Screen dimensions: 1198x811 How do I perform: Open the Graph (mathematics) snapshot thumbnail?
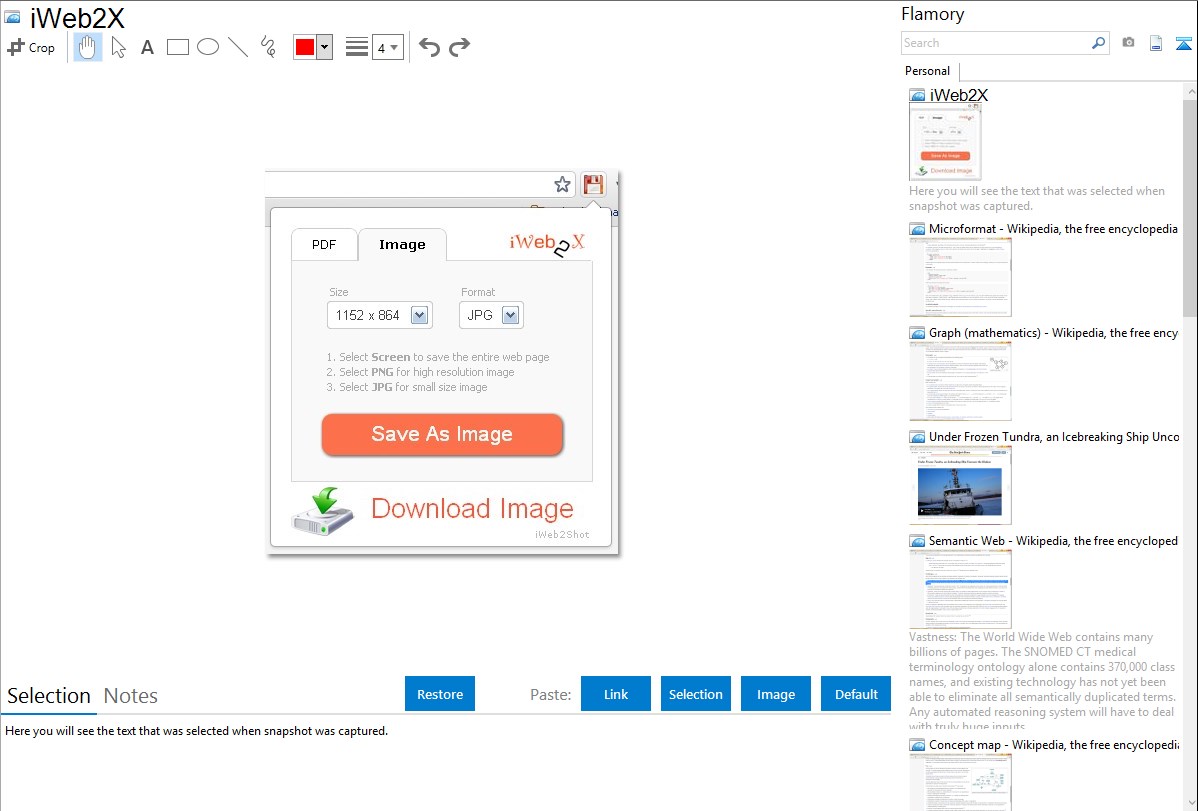click(960, 381)
